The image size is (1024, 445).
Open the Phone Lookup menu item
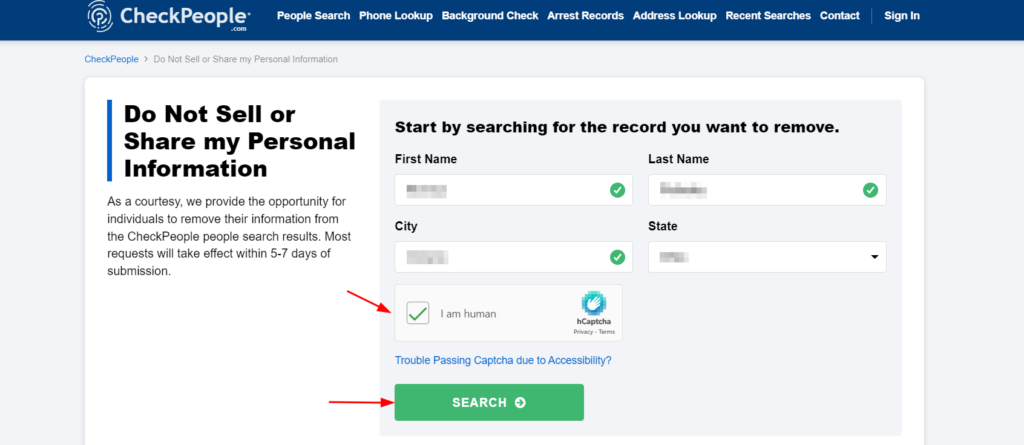click(396, 16)
